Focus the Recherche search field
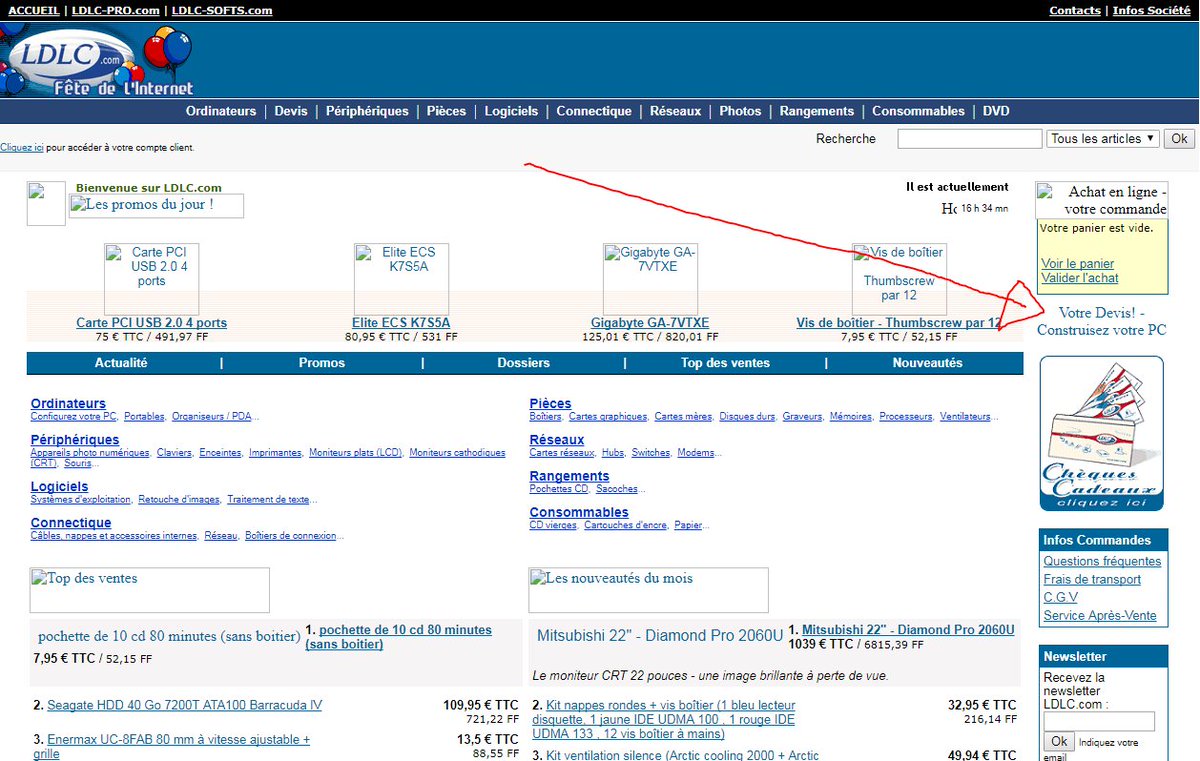Screen dimensions: 1200x761 click(969, 139)
